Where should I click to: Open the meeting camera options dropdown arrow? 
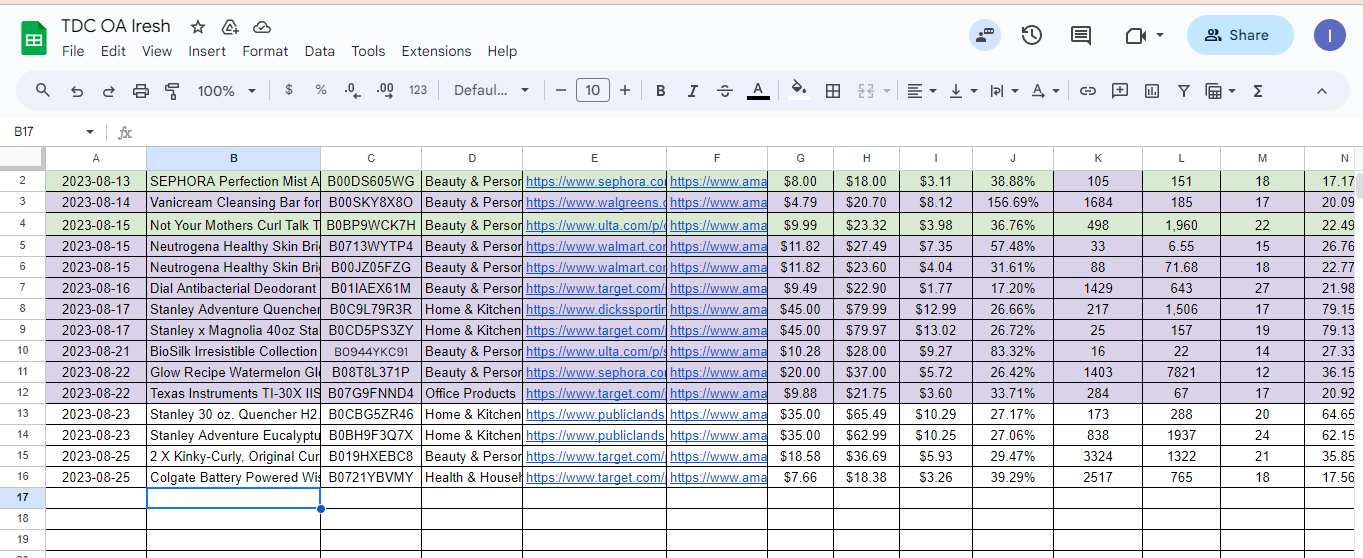coord(1160,35)
